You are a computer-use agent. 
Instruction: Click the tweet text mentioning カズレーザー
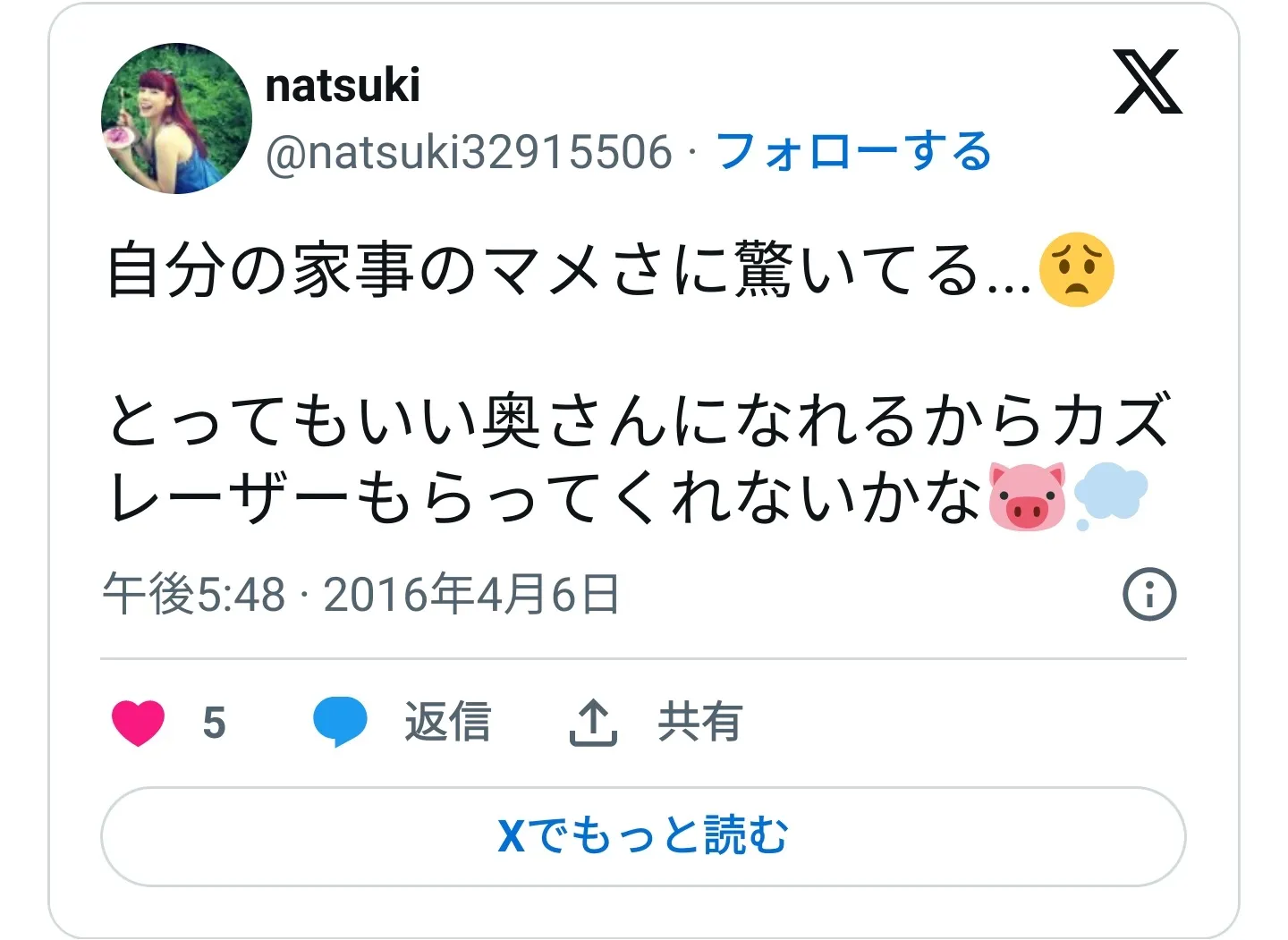[639, 459]
